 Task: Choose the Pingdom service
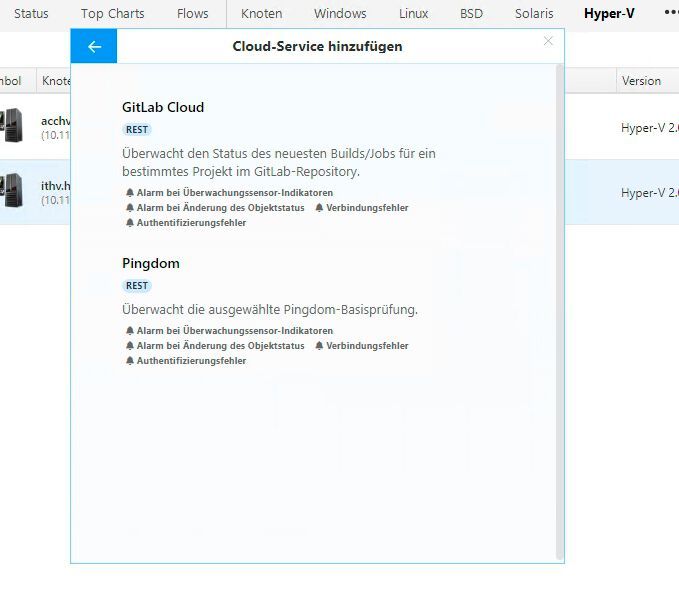[x=151, y=263]
